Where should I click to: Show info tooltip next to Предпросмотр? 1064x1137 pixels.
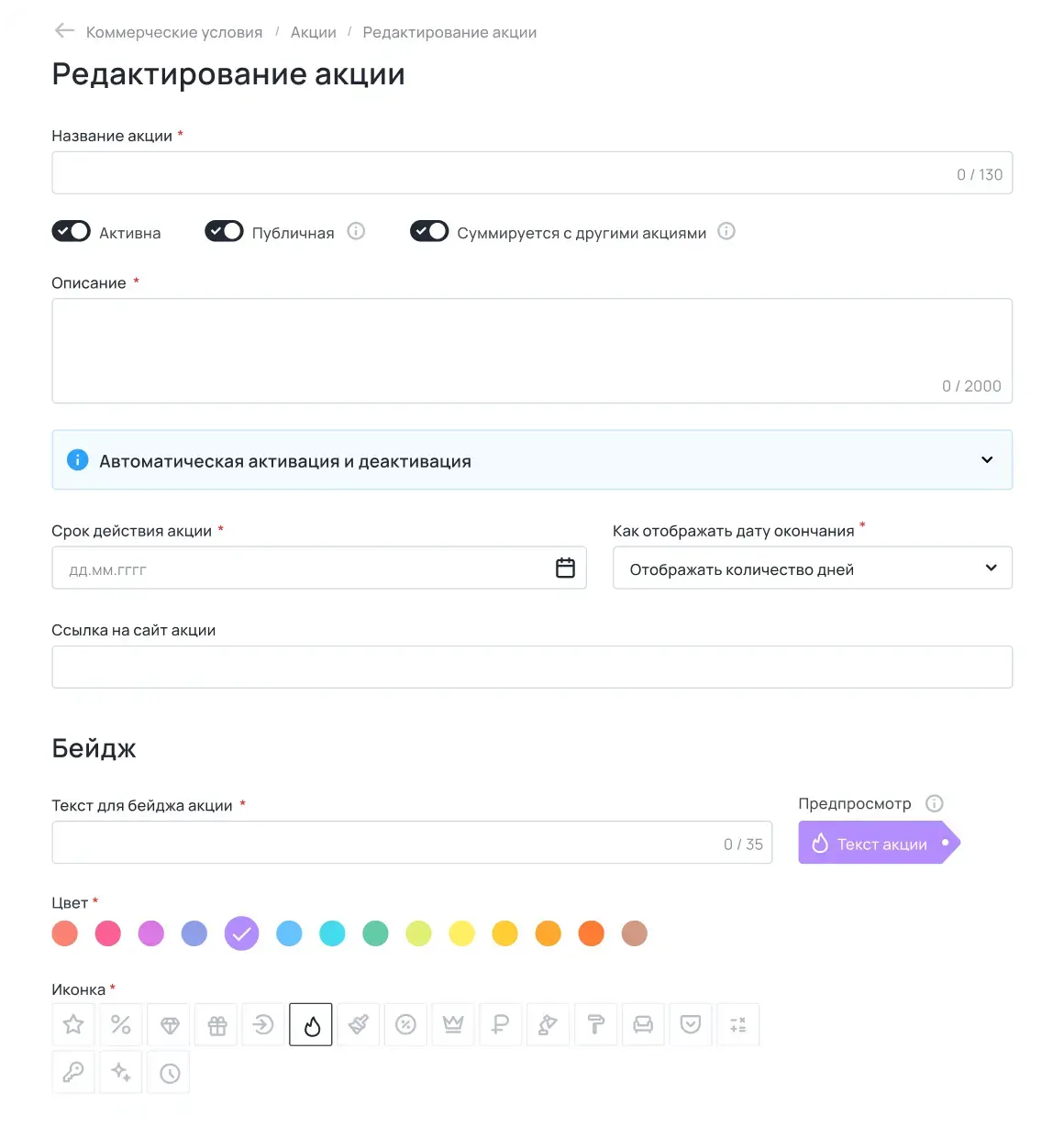coord(935,803)
